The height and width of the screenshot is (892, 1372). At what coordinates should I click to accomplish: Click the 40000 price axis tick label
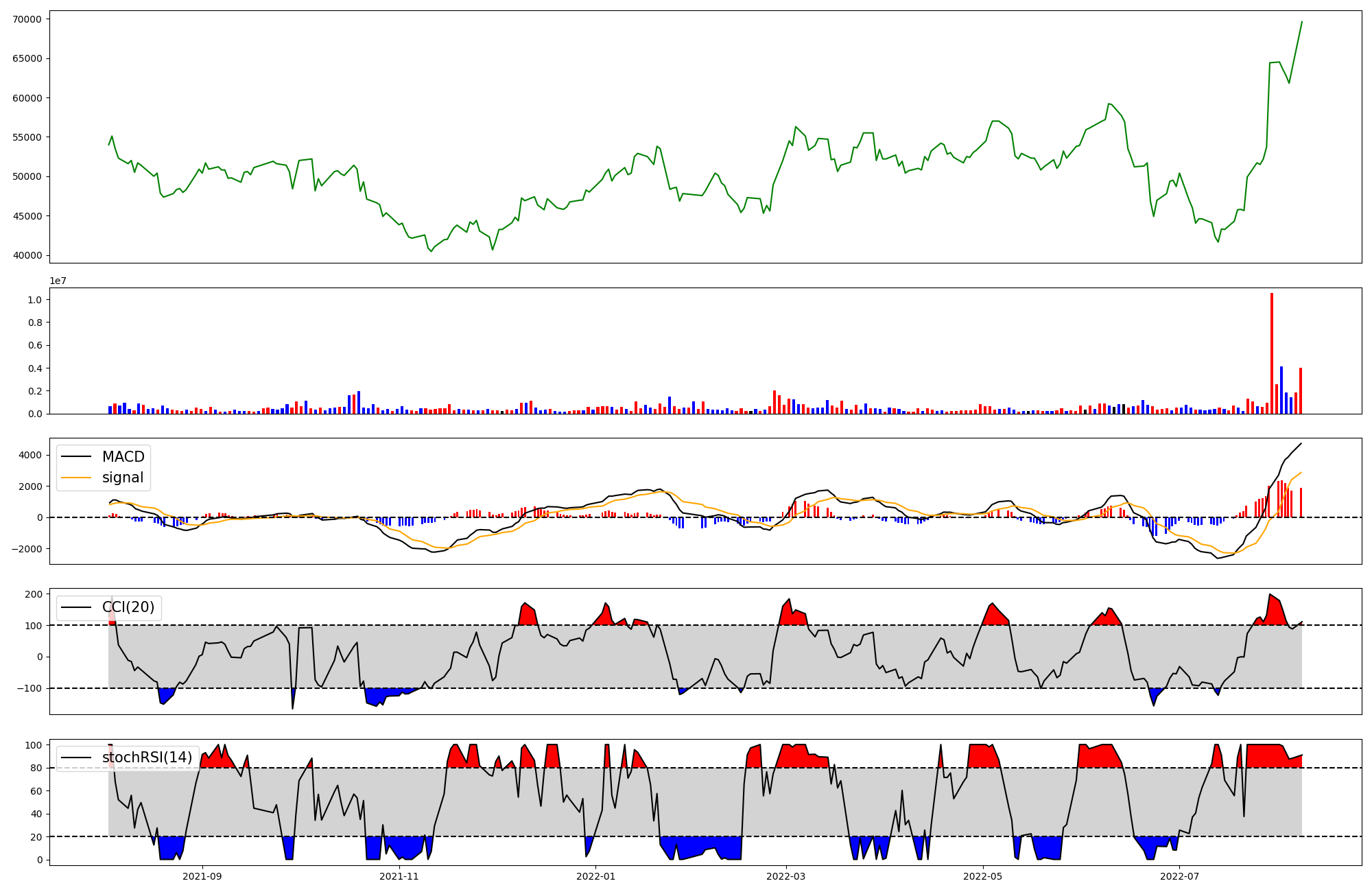[27, 256]
